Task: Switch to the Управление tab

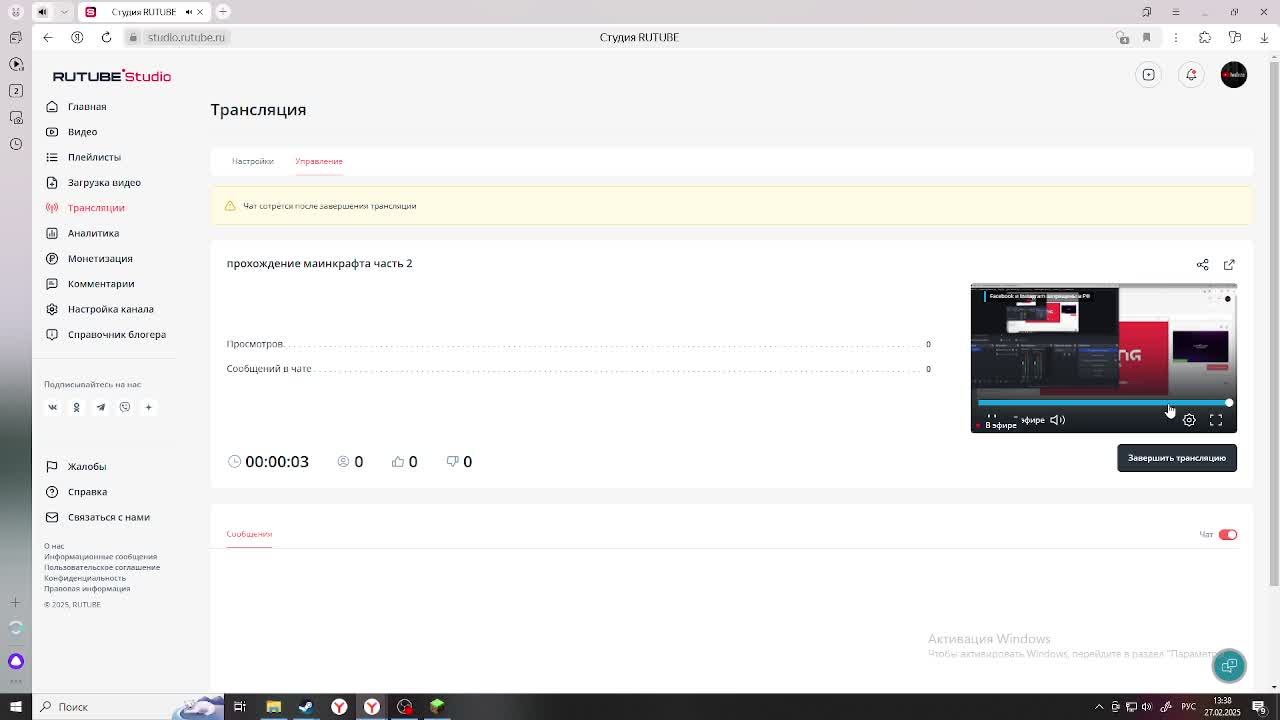Action: 319,161
